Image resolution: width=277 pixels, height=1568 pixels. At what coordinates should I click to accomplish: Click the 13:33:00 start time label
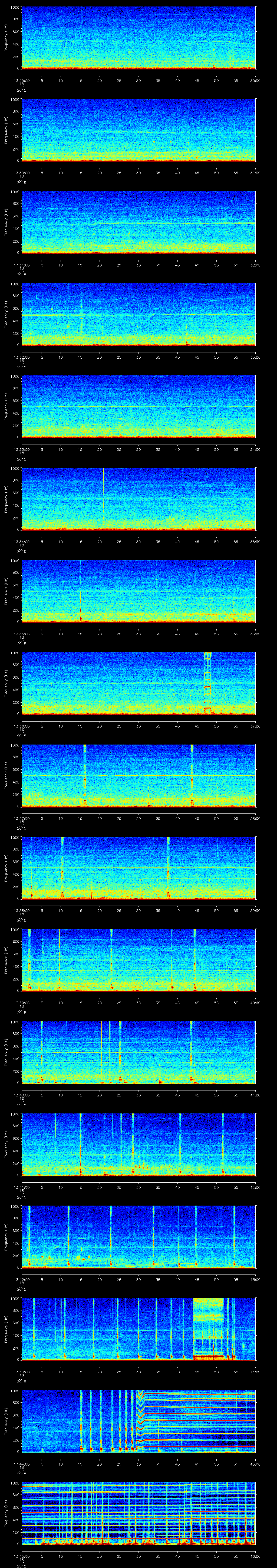[x=21, y=449]
